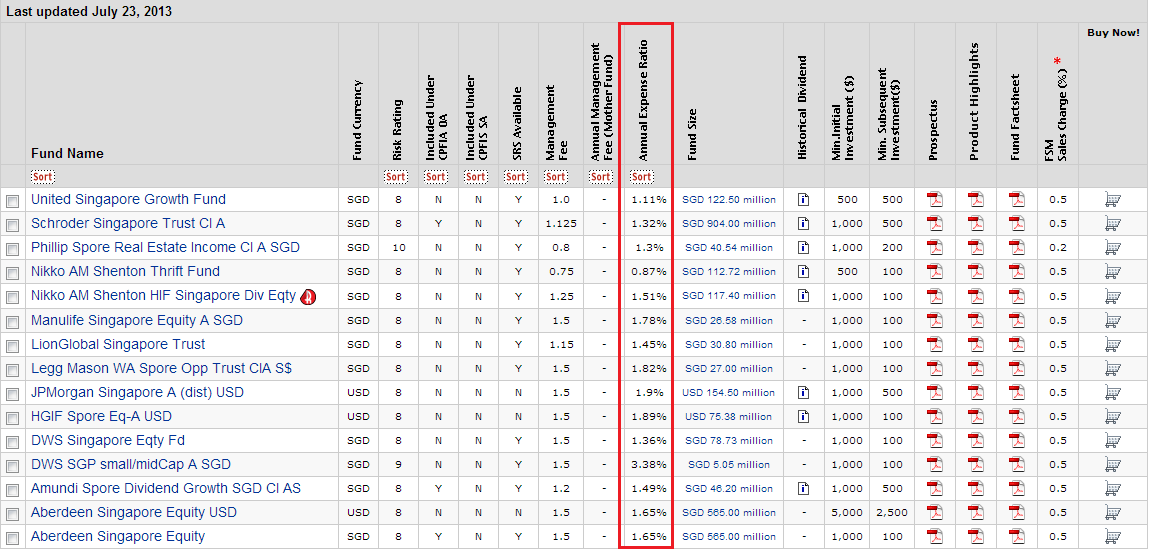The width and height of the screenshot is (1149, 553).
Task: Tick checkbox for Aberdeen Singapore Equity USD
Action: (x=12, y=515)
